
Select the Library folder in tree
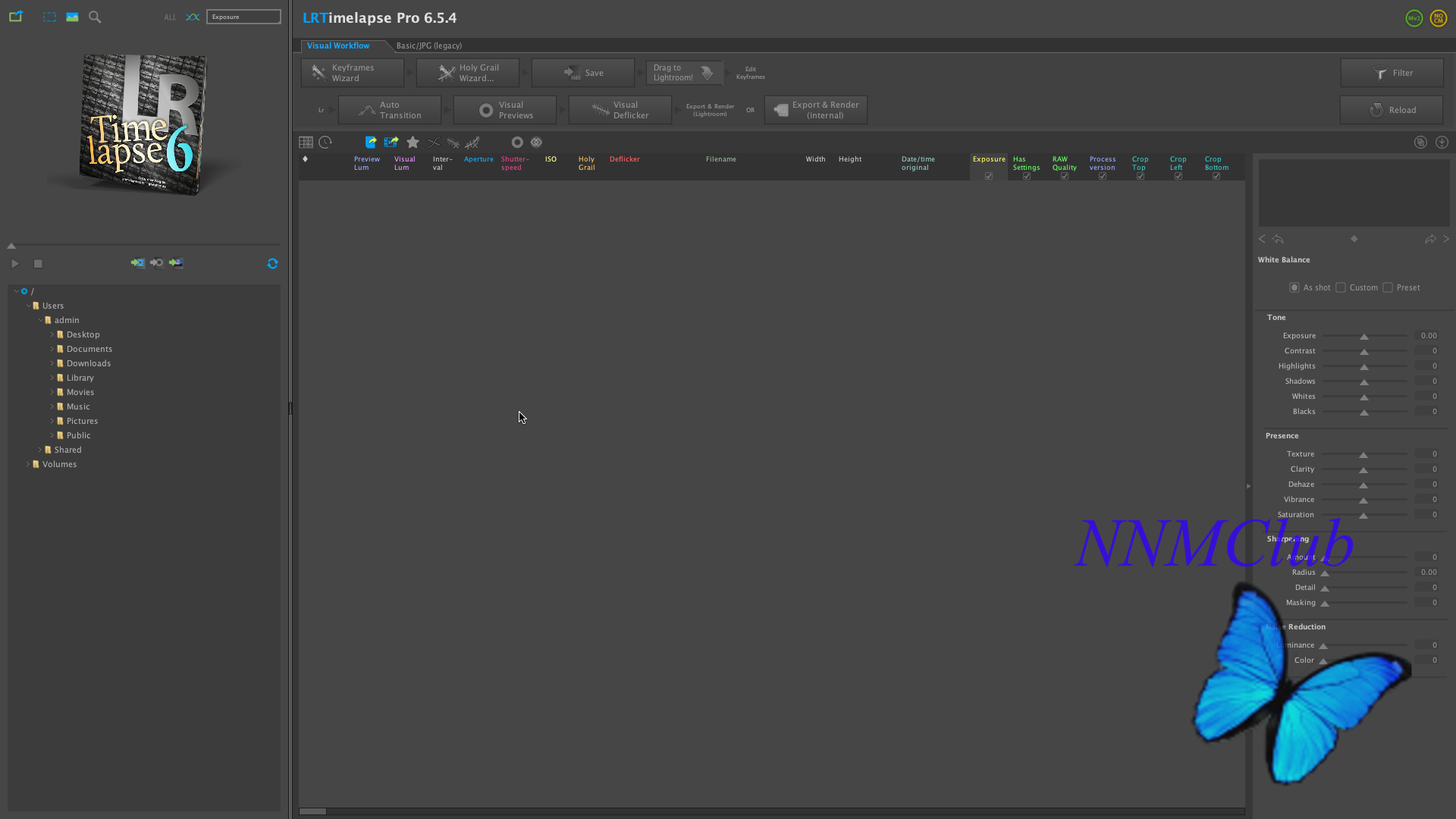point(80,378)
